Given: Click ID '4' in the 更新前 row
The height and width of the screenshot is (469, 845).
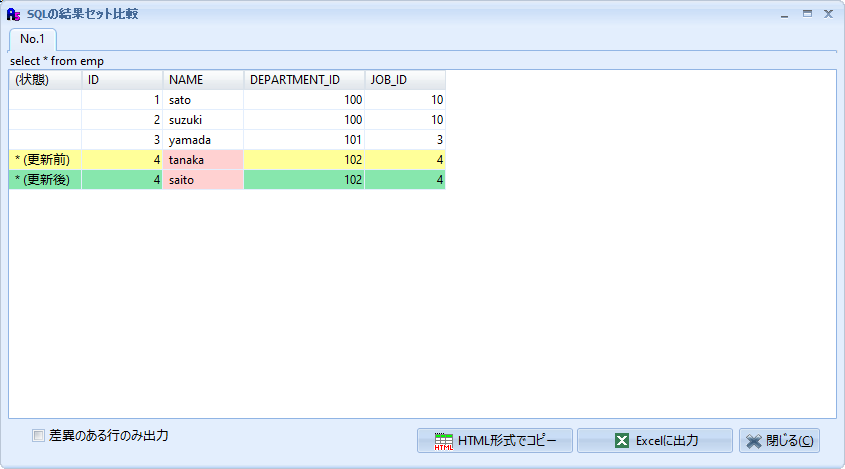Looking at the screenshot, I should click(x=122, y=160).
